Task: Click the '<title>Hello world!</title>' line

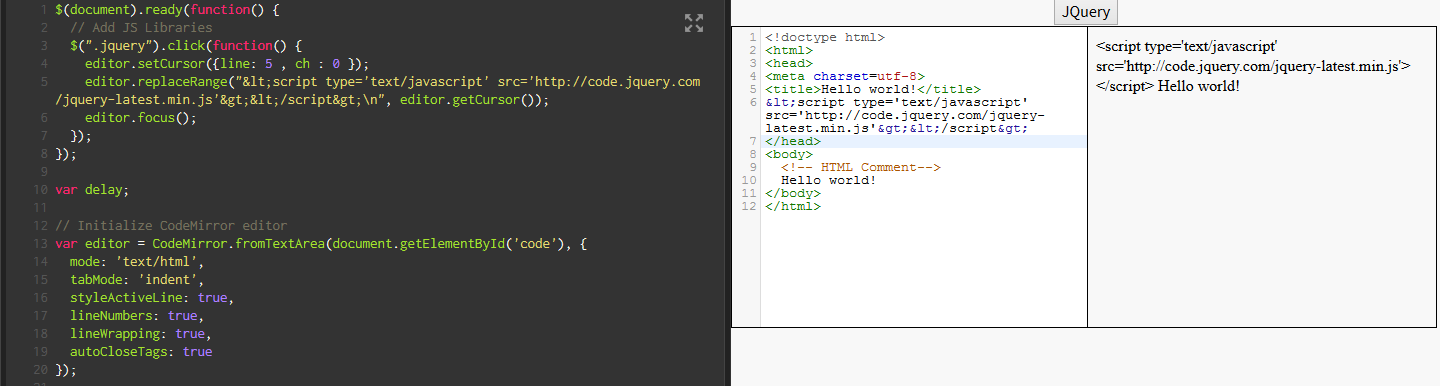Action: [x=873, y=89]
